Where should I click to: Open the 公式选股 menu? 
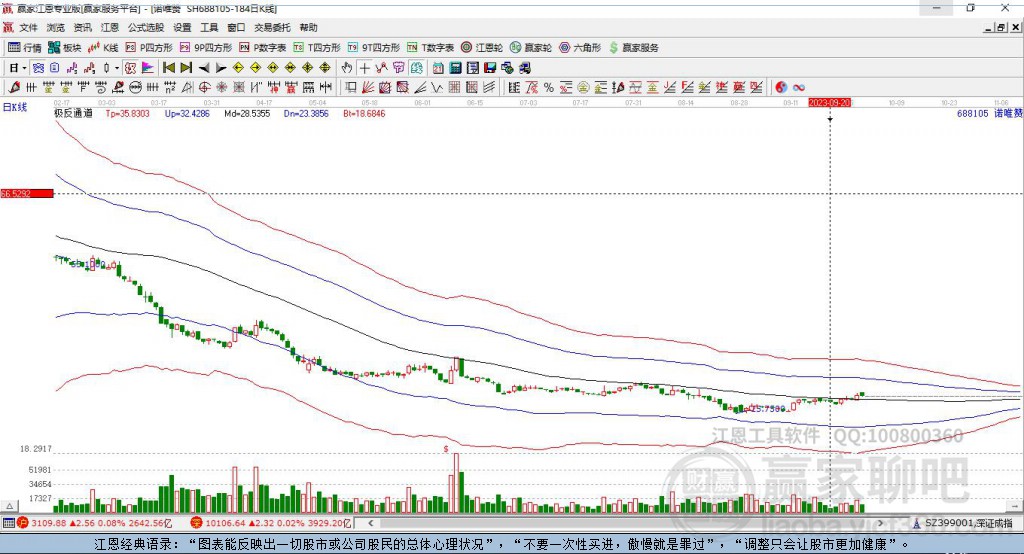(146, 27)
